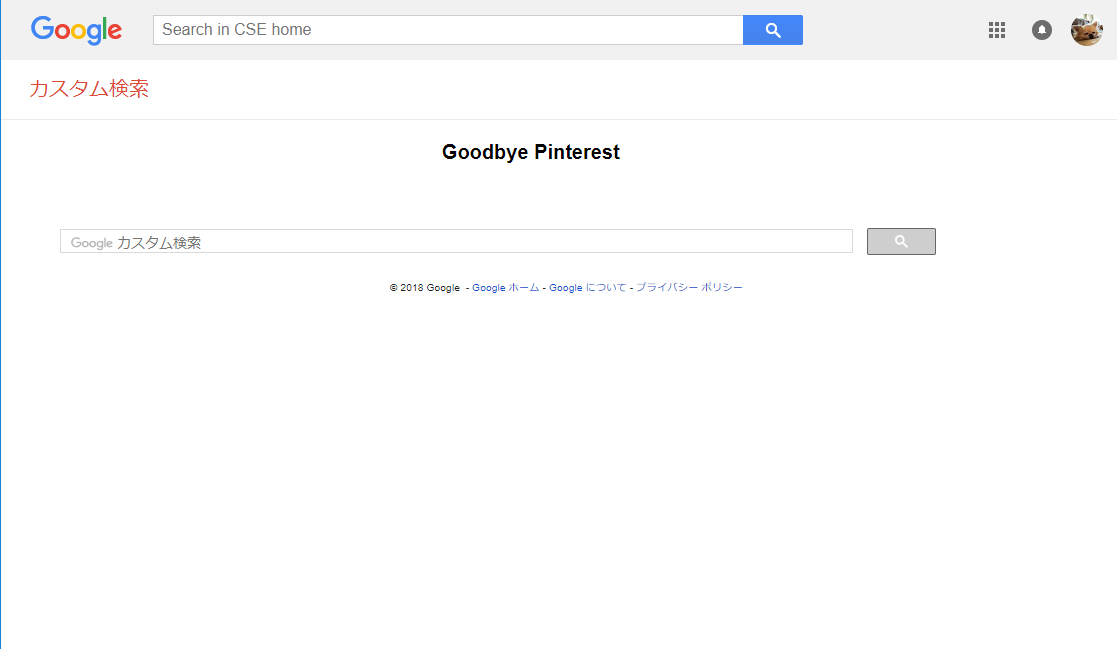1117x649 pixels.
Task: Visit the 'プライバシー ポリシー' footer link
Action: pyautogui.click(x=689, y=288)
